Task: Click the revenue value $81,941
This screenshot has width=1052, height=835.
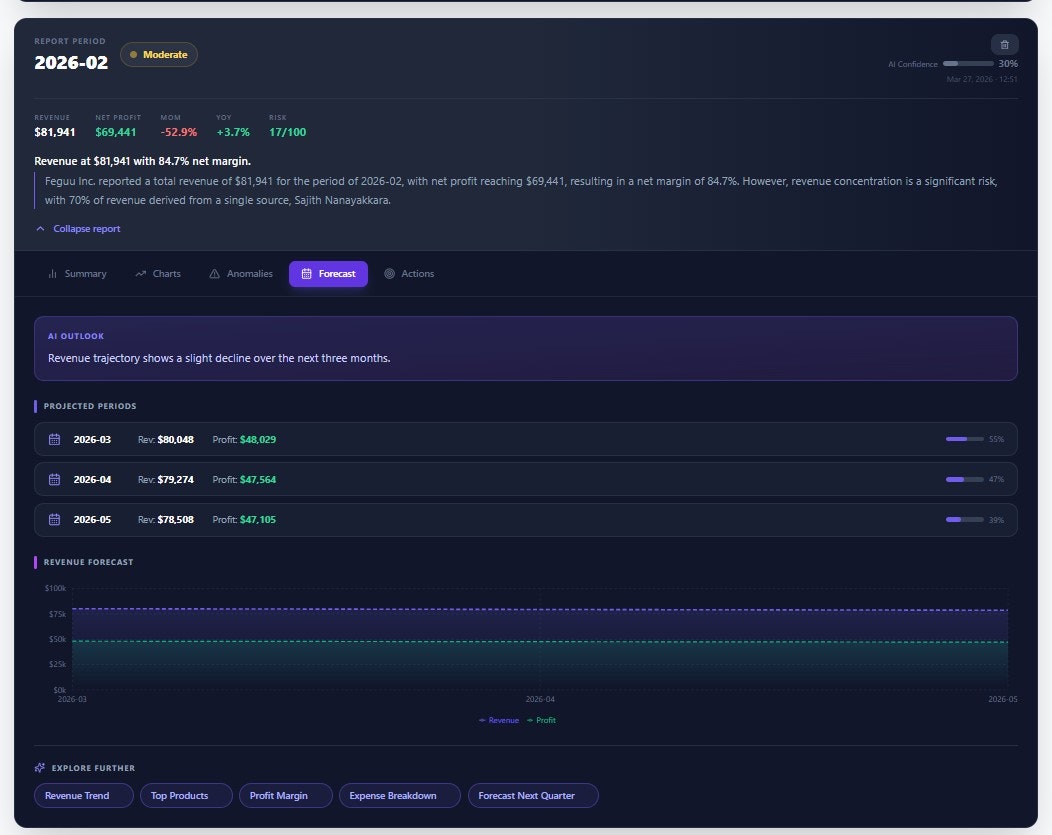Action: 54,132
